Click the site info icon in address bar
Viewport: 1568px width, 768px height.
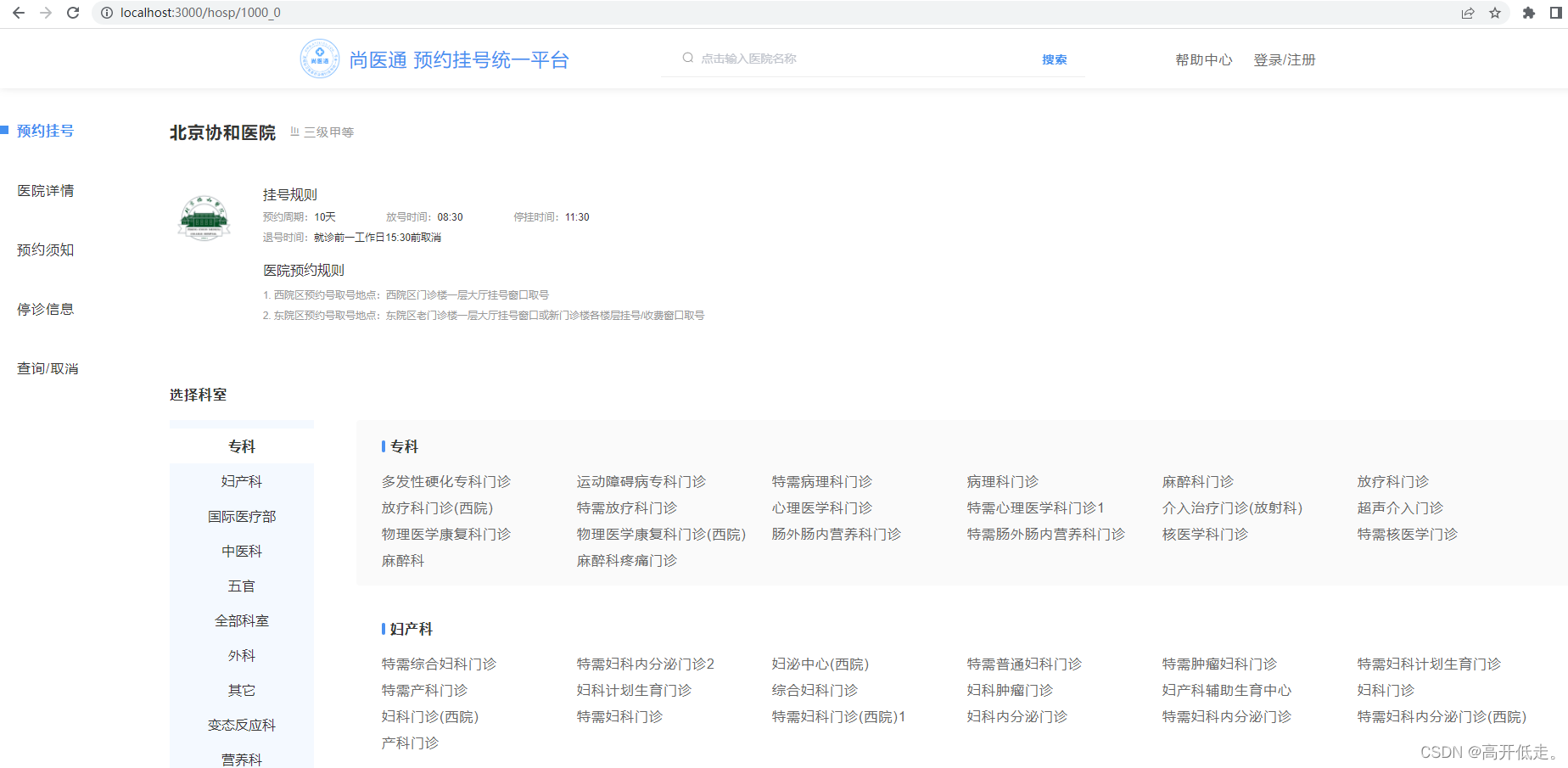coord(107,13)
